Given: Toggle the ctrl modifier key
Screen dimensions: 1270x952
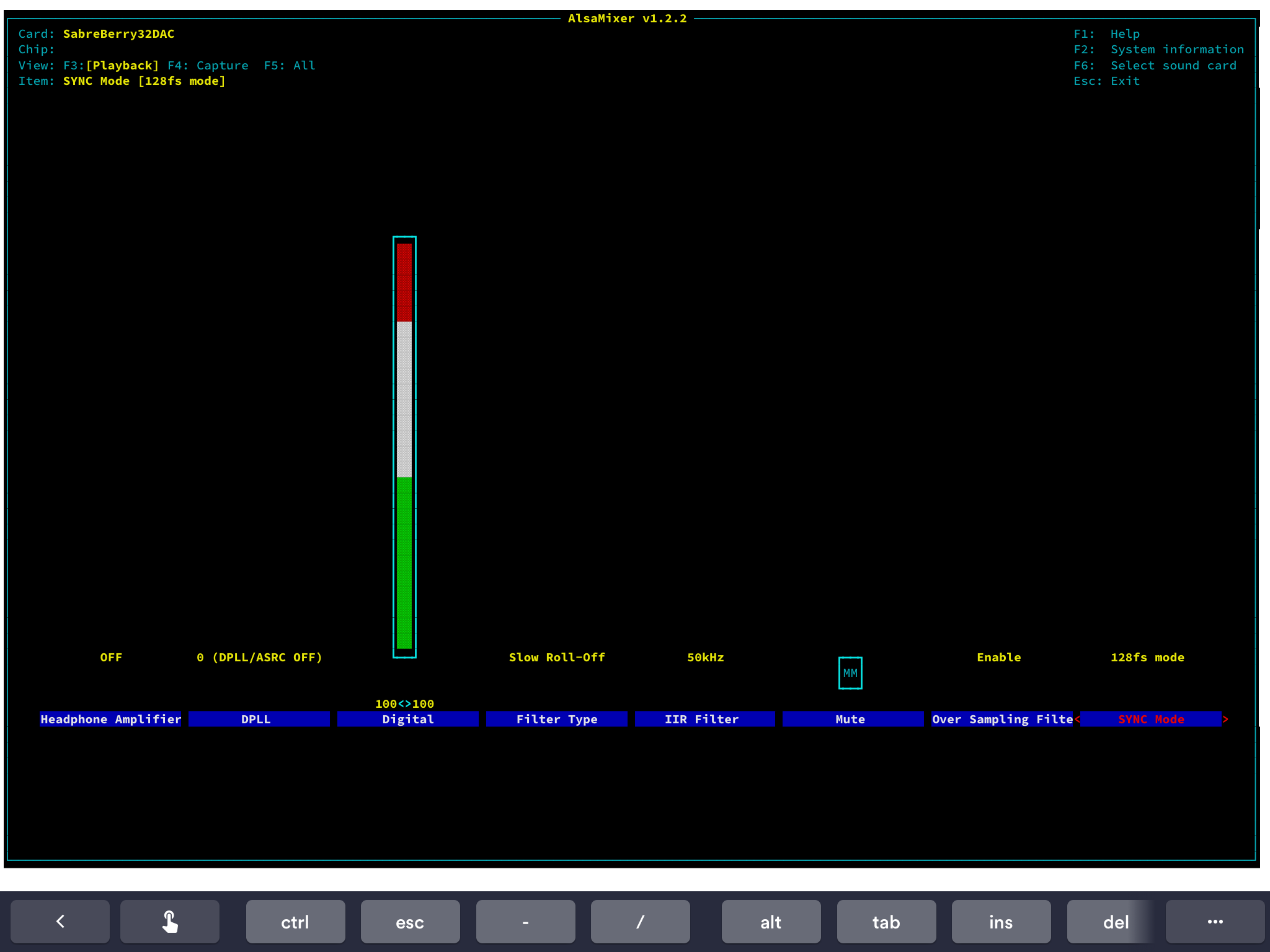Looking at the screenshot, I should pyautogui.click(x=295, y=922).
